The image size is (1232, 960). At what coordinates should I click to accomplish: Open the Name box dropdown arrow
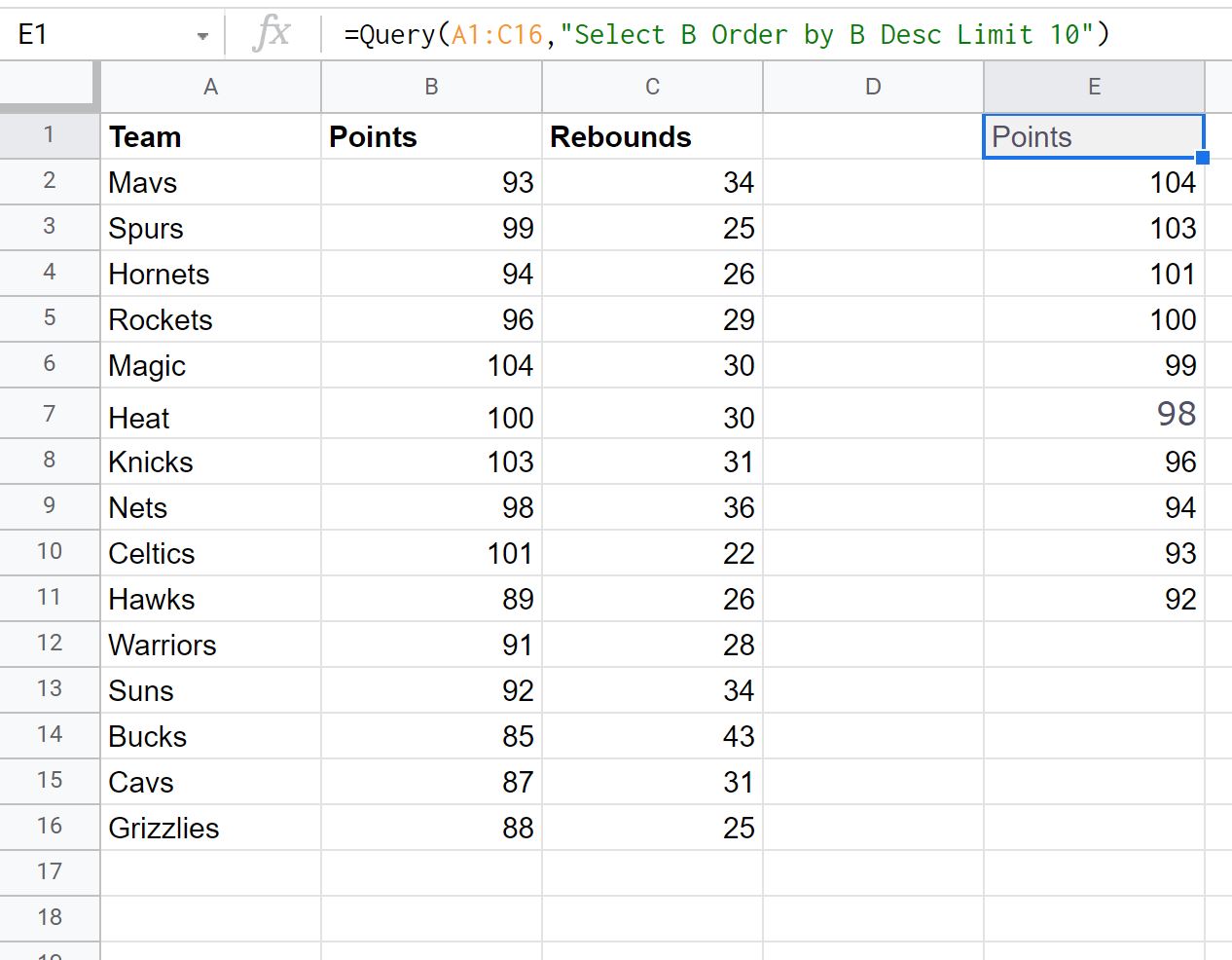click(202, 36)
